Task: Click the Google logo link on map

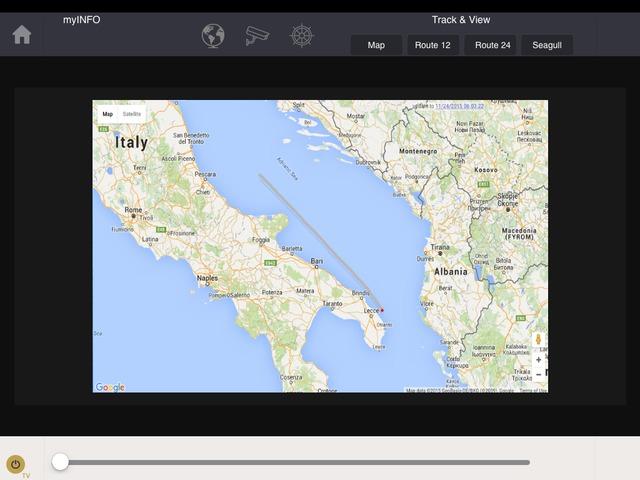Action: coord(110,387)
